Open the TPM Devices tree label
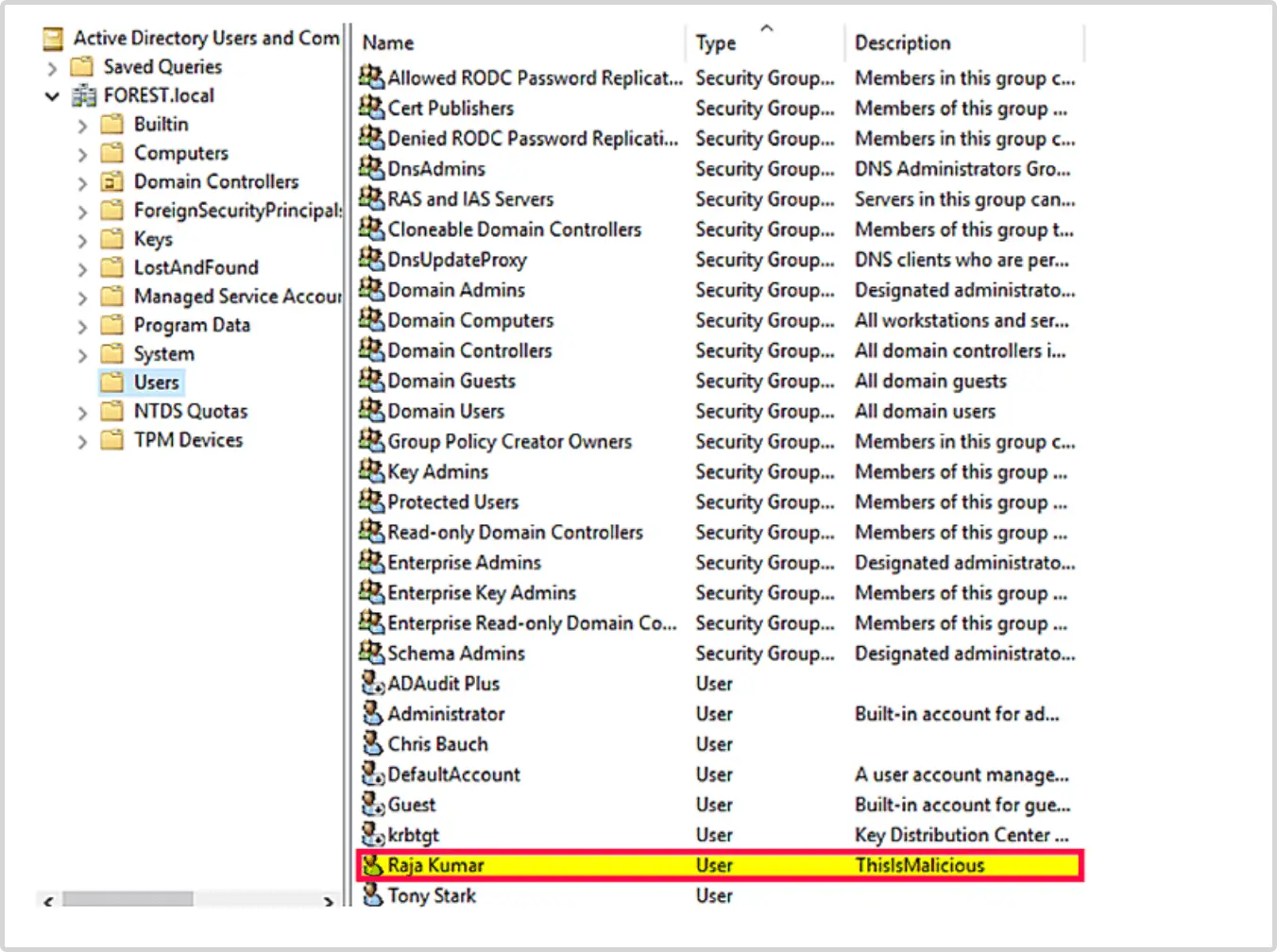Screen dimensions: 1277x952 pos(188,439)
